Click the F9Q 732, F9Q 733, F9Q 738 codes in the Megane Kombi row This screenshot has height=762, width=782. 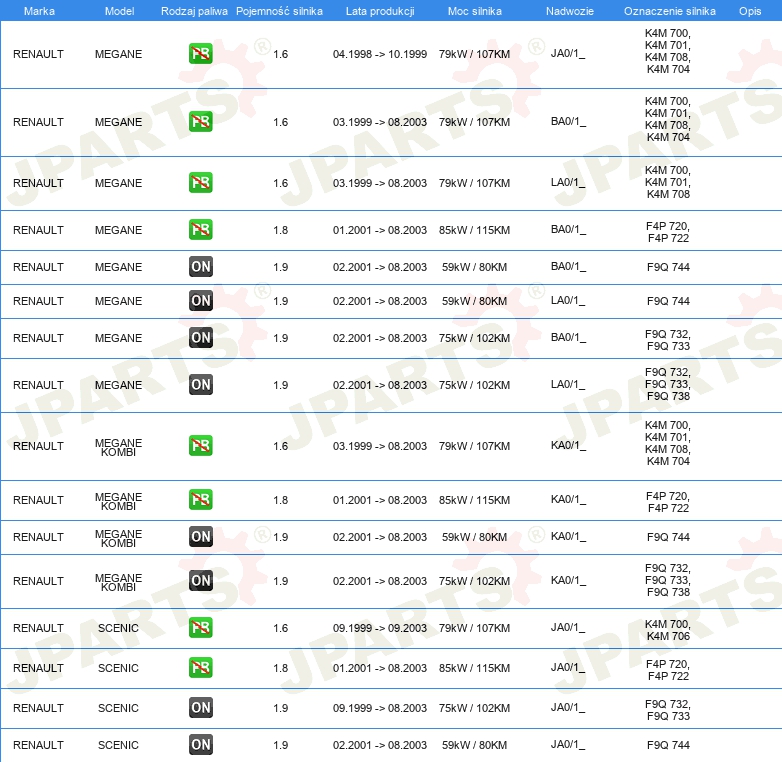point(668,580)
